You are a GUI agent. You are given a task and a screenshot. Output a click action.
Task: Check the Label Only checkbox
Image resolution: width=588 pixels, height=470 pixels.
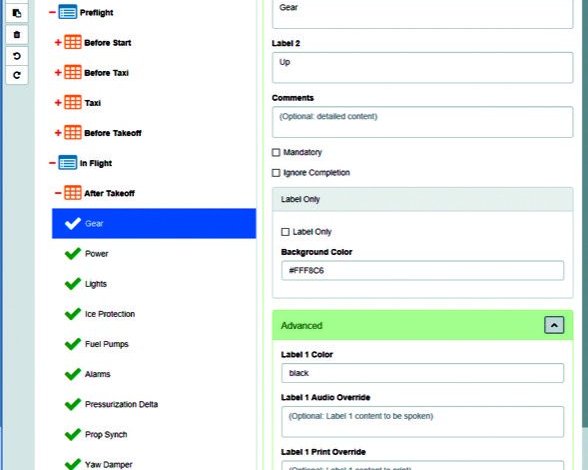[x=285, y=232]
